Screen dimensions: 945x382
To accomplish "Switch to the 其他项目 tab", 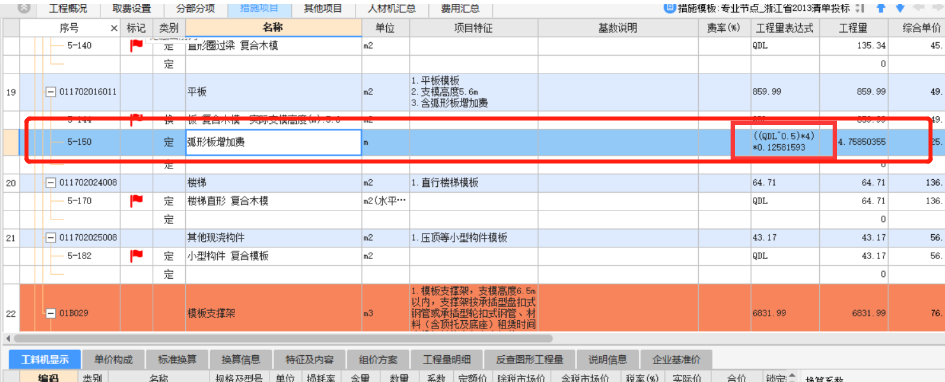I will (x=323, y=8).
